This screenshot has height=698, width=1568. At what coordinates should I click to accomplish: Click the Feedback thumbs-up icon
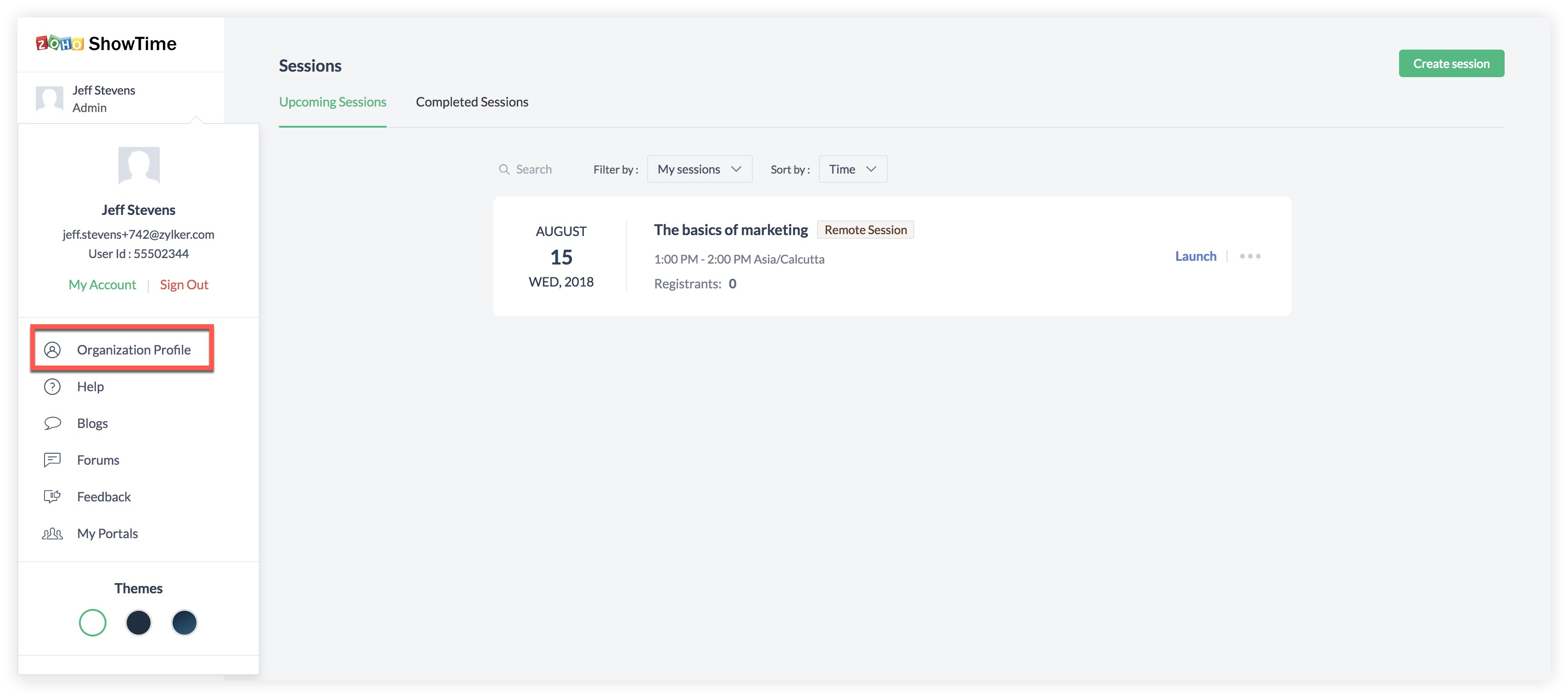pyautogui.click(x=52, y=496)
